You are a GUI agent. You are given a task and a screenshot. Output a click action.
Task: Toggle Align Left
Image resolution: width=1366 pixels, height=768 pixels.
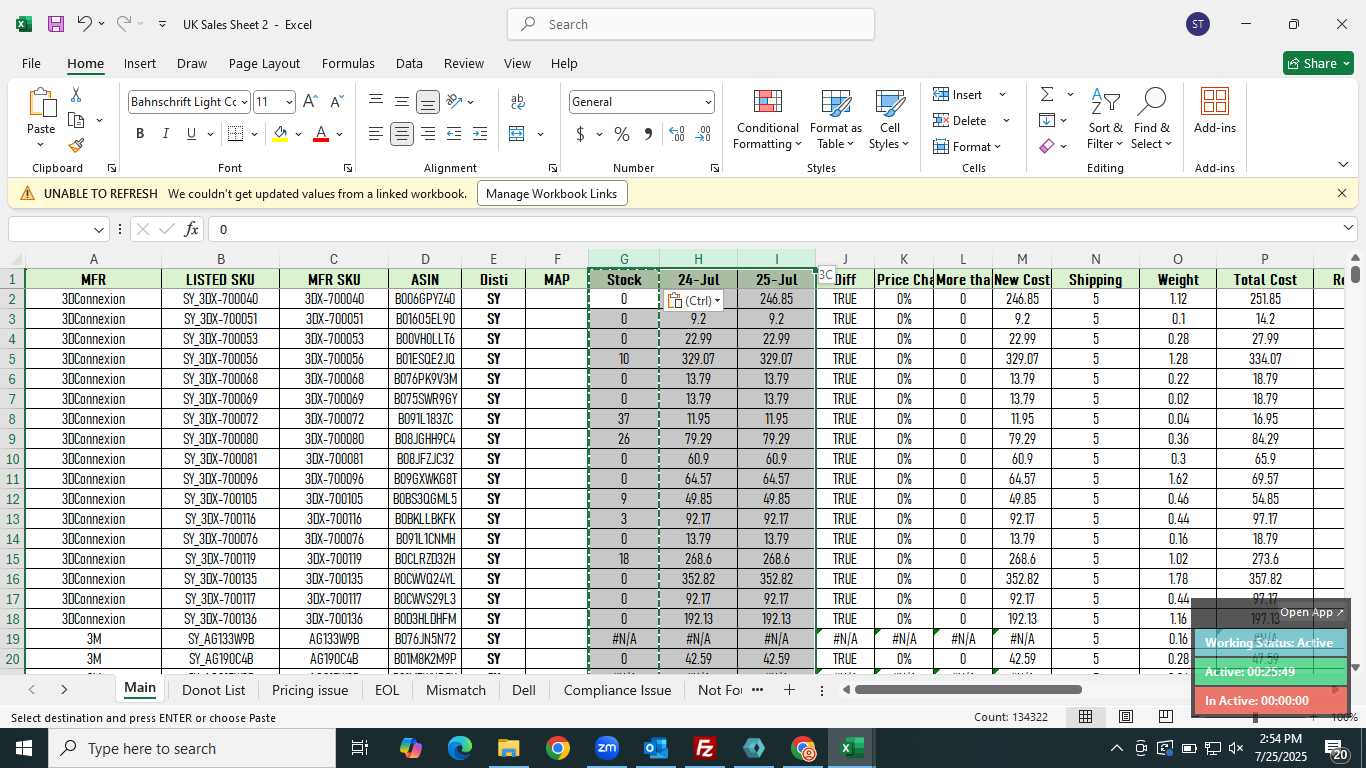[x=376, y=134]
